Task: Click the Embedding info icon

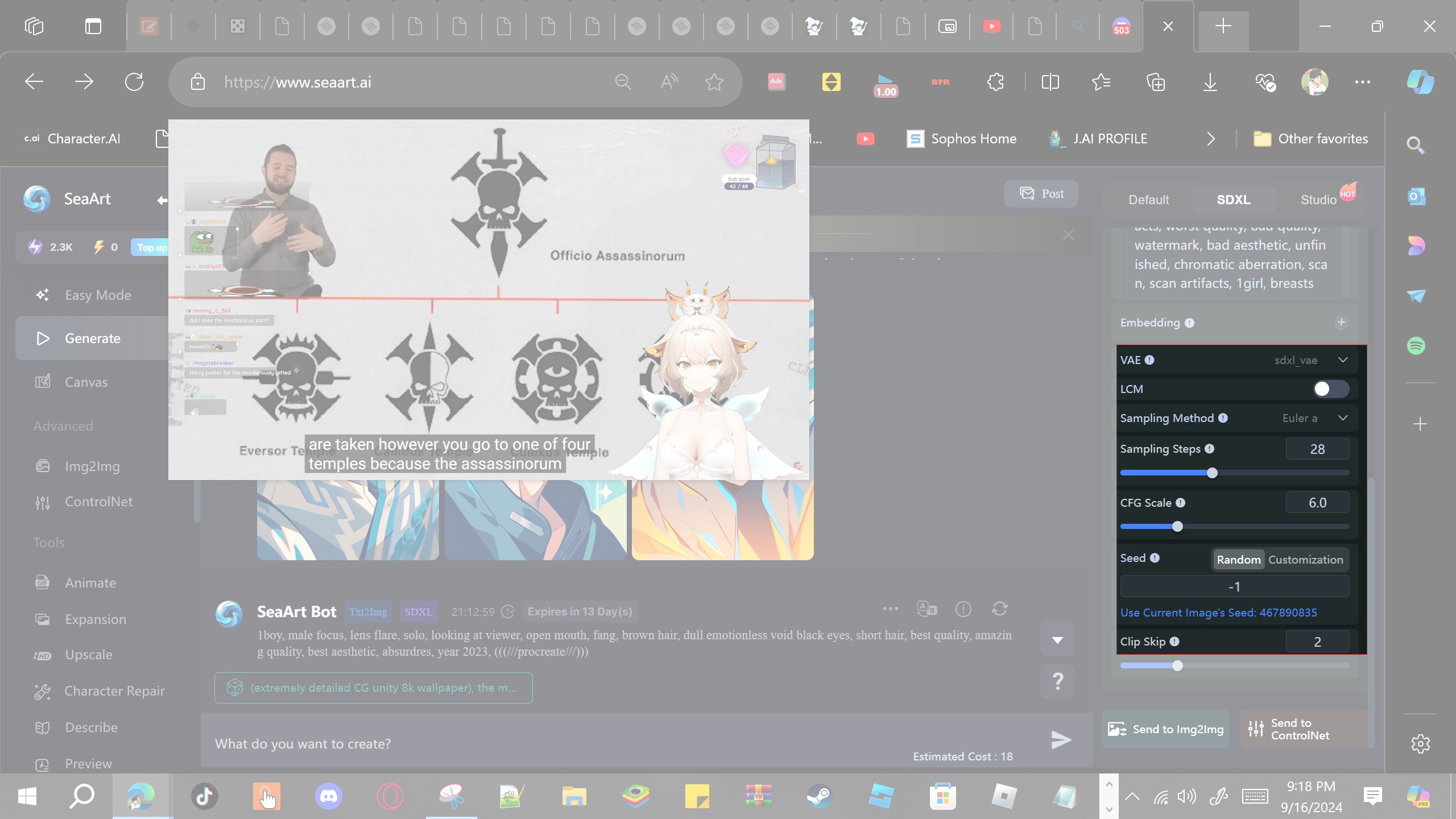Action: click(x=1189, y=323)
